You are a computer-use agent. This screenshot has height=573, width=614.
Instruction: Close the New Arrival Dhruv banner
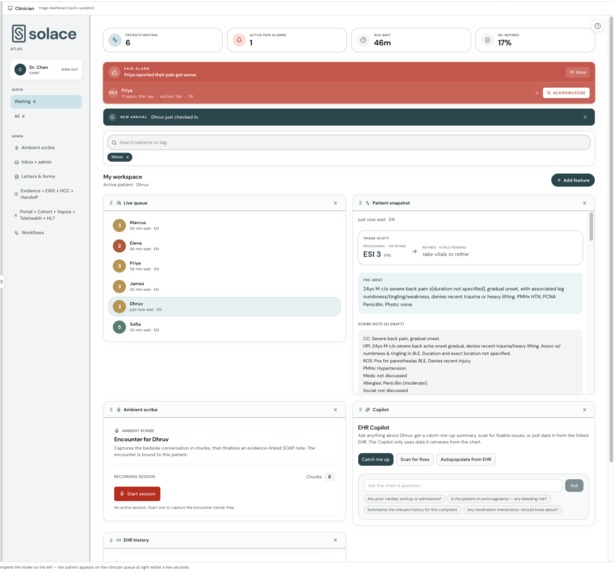click(x=585, y=117)
